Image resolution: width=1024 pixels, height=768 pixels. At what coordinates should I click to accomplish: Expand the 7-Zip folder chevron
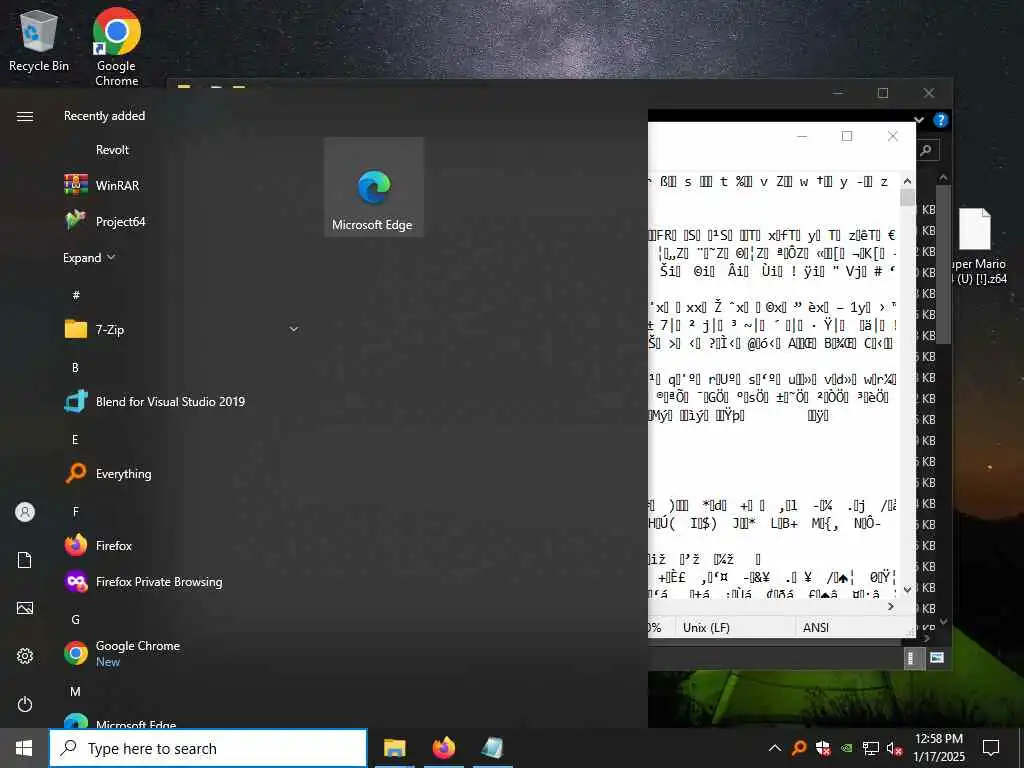(294, 329)
